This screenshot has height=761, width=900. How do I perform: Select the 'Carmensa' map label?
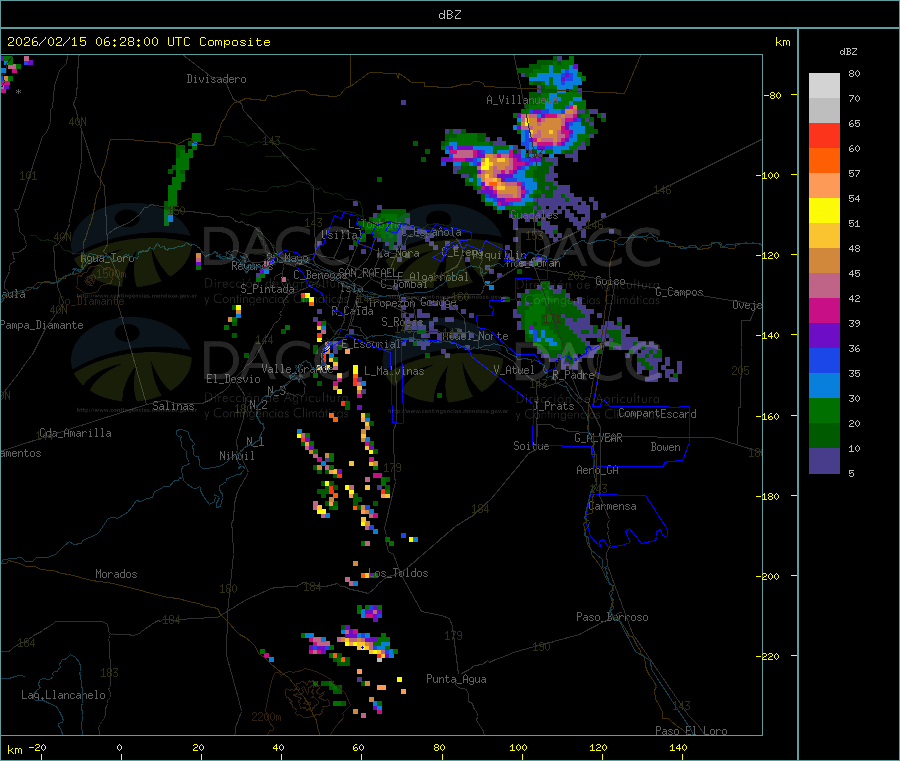612,506
